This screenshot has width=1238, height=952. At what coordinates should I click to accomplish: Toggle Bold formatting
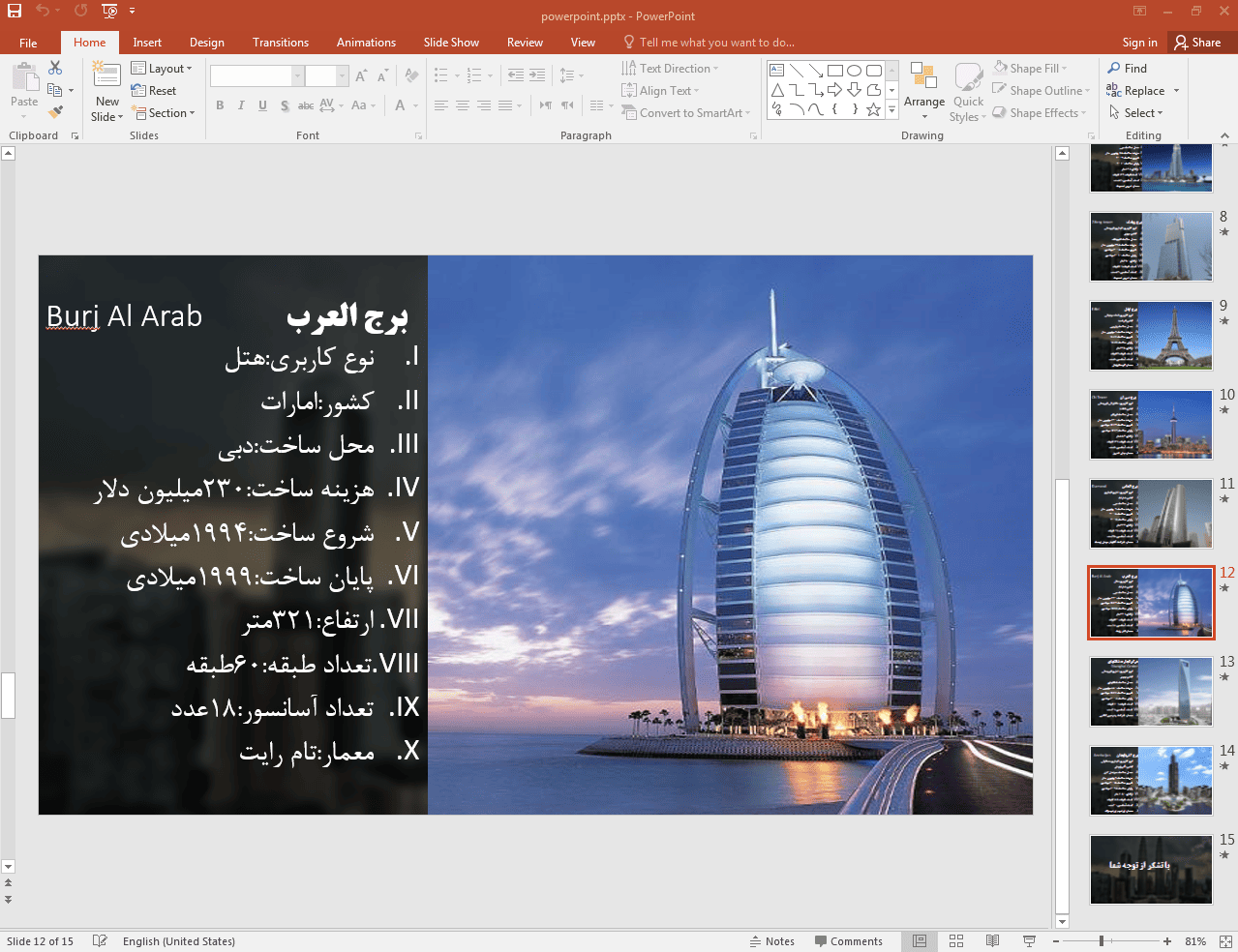point(220,105)
